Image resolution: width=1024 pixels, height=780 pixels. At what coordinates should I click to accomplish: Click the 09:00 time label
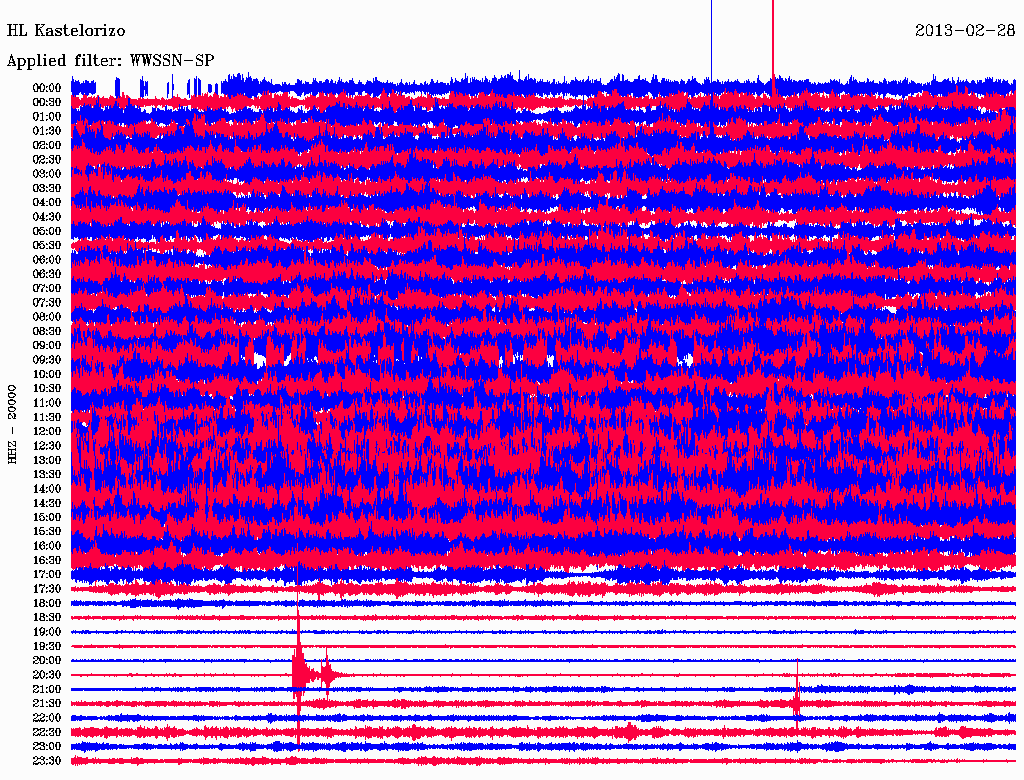pyautogui.click(x=47, y=346)
